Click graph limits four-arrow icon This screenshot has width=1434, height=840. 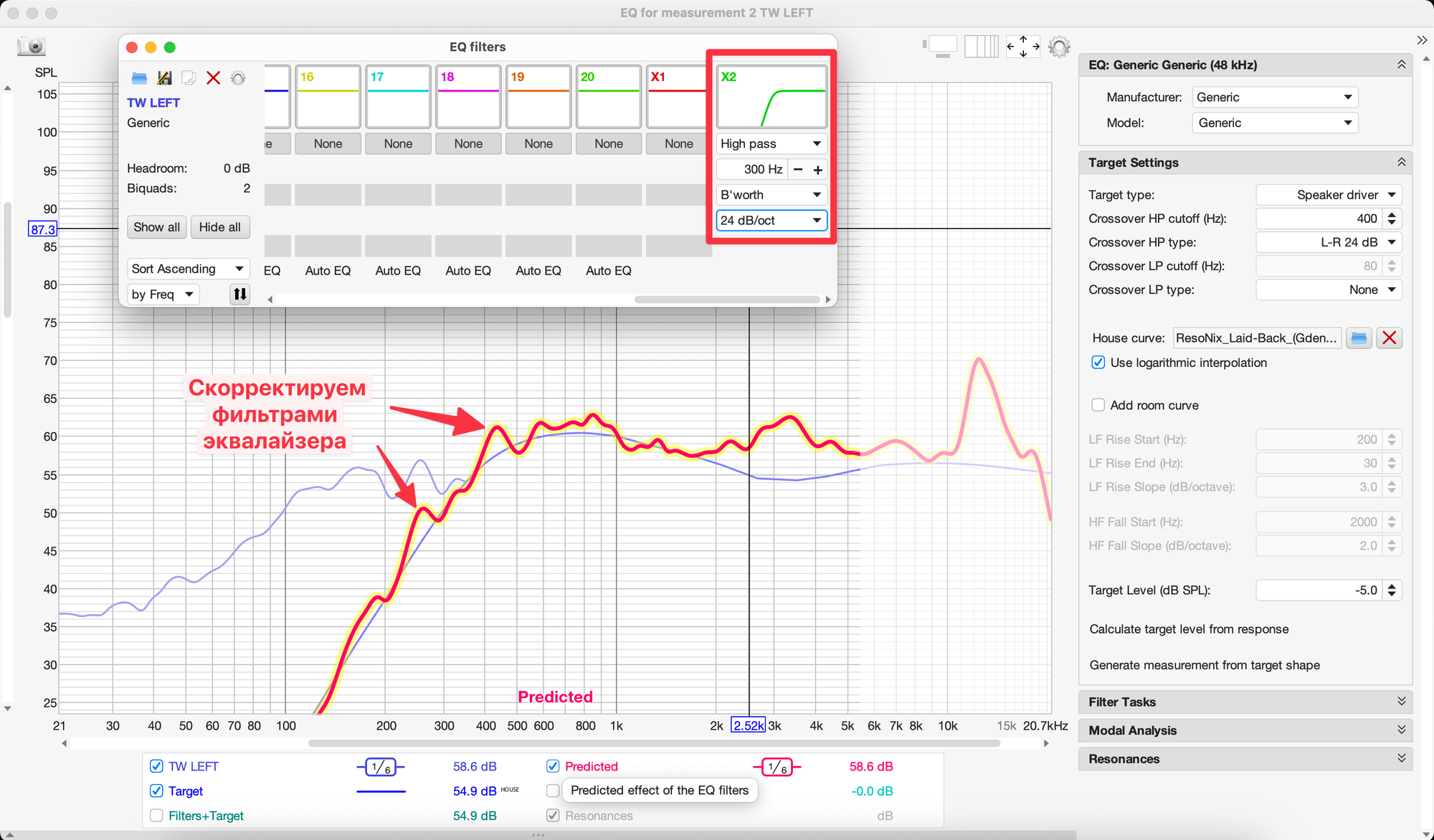[x=1022, y=47]
